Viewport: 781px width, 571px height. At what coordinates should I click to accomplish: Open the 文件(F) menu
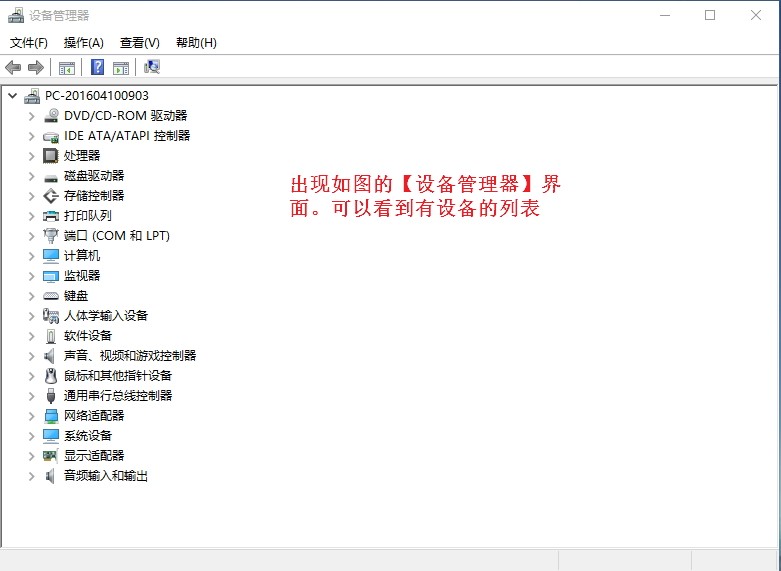click(x=28, y=42)
